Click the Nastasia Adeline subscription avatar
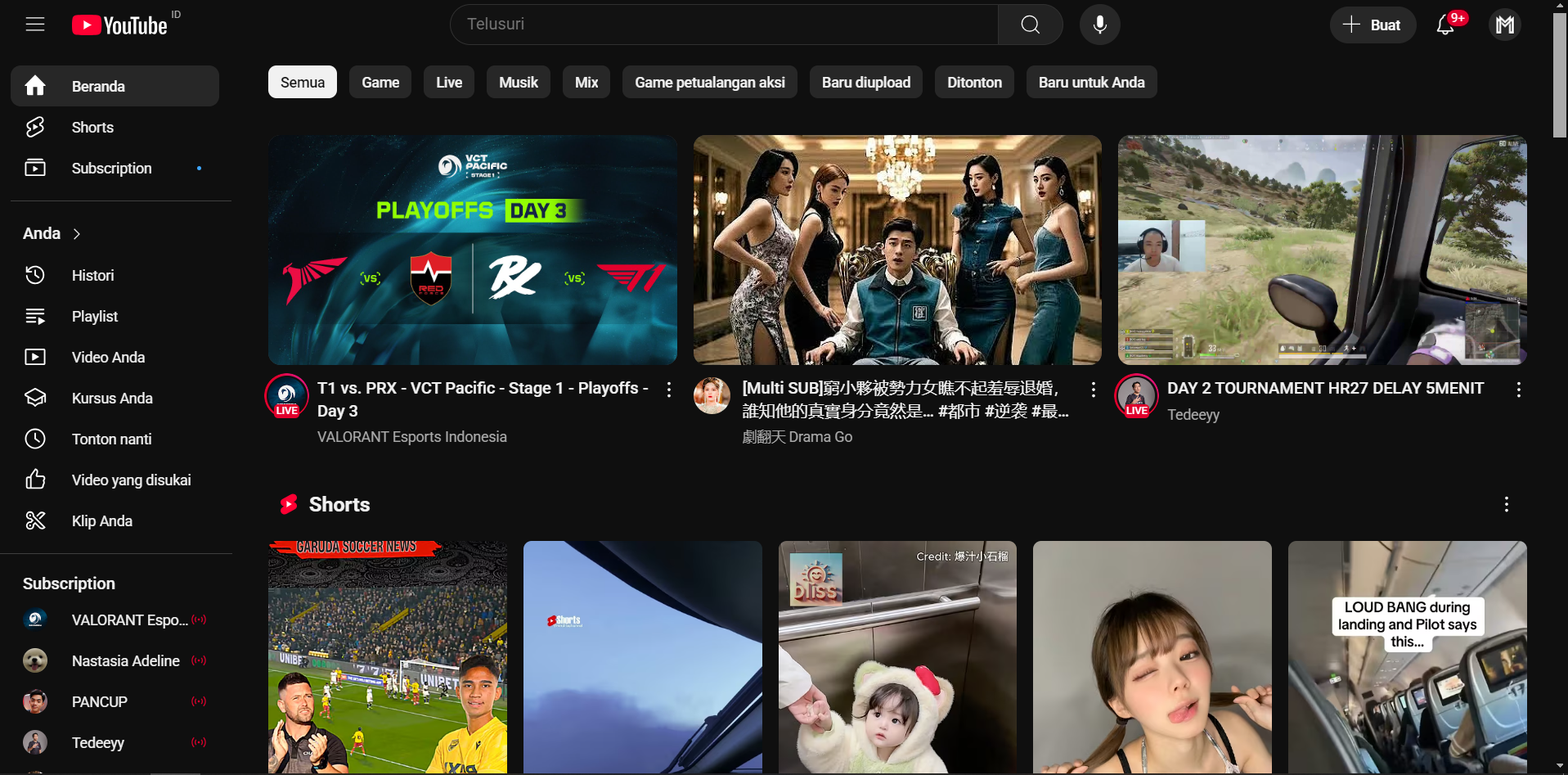 [x=35, y=660]
